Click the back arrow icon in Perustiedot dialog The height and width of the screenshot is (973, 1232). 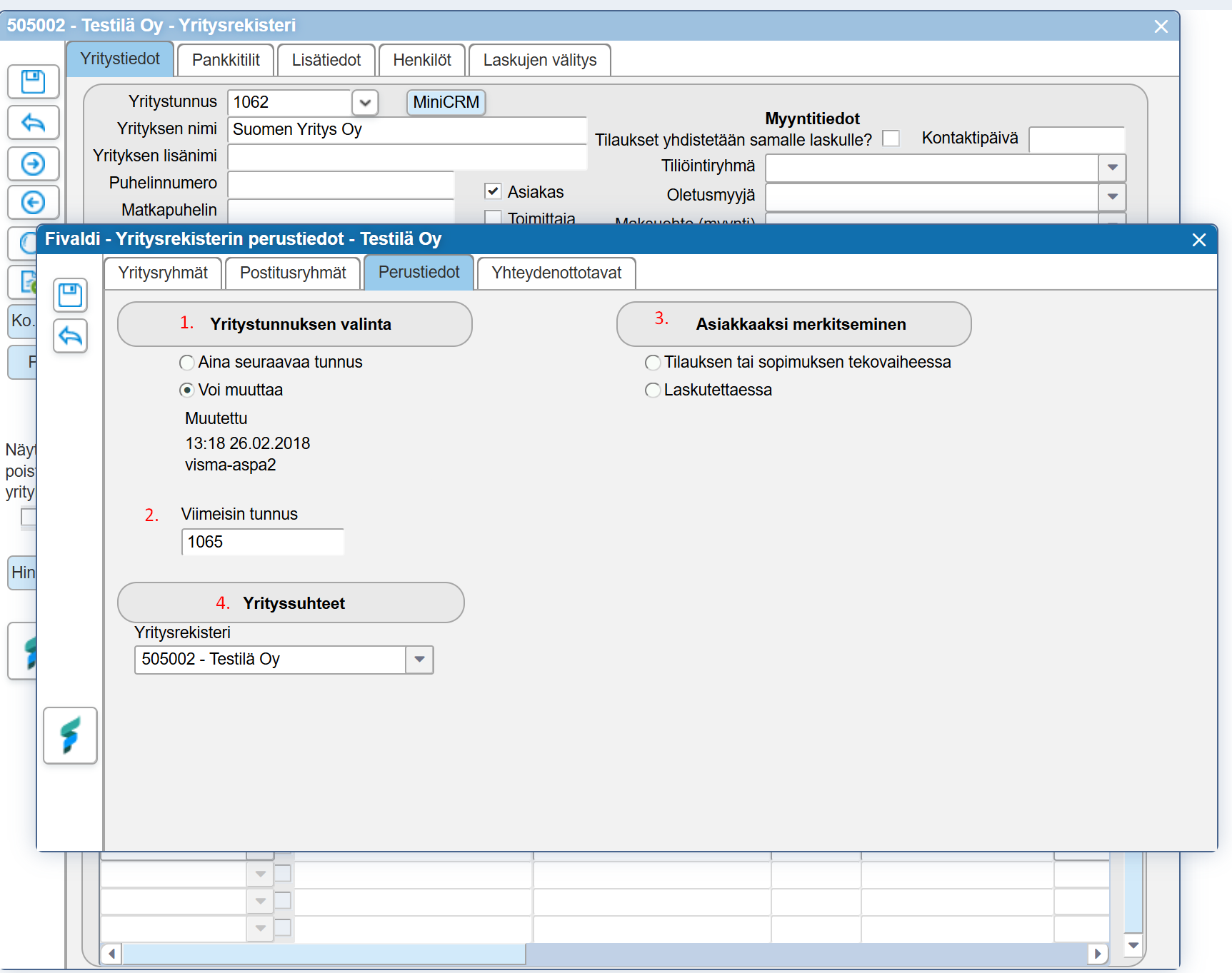pos(70,336)
